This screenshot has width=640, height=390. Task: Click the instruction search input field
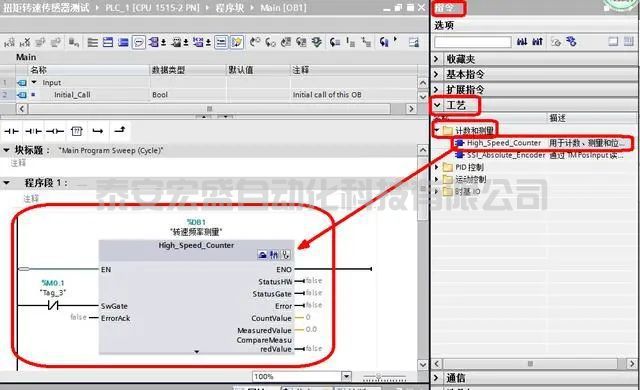click(x=473, y=42)
